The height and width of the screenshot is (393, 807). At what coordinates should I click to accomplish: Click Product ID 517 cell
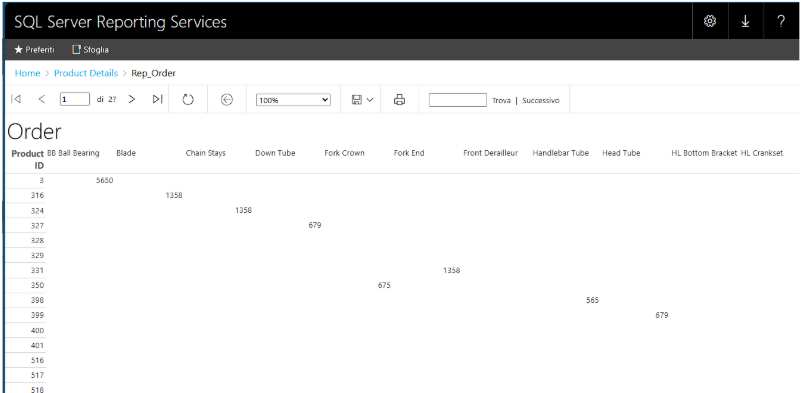pyautogui.click(x=38, y=375)
